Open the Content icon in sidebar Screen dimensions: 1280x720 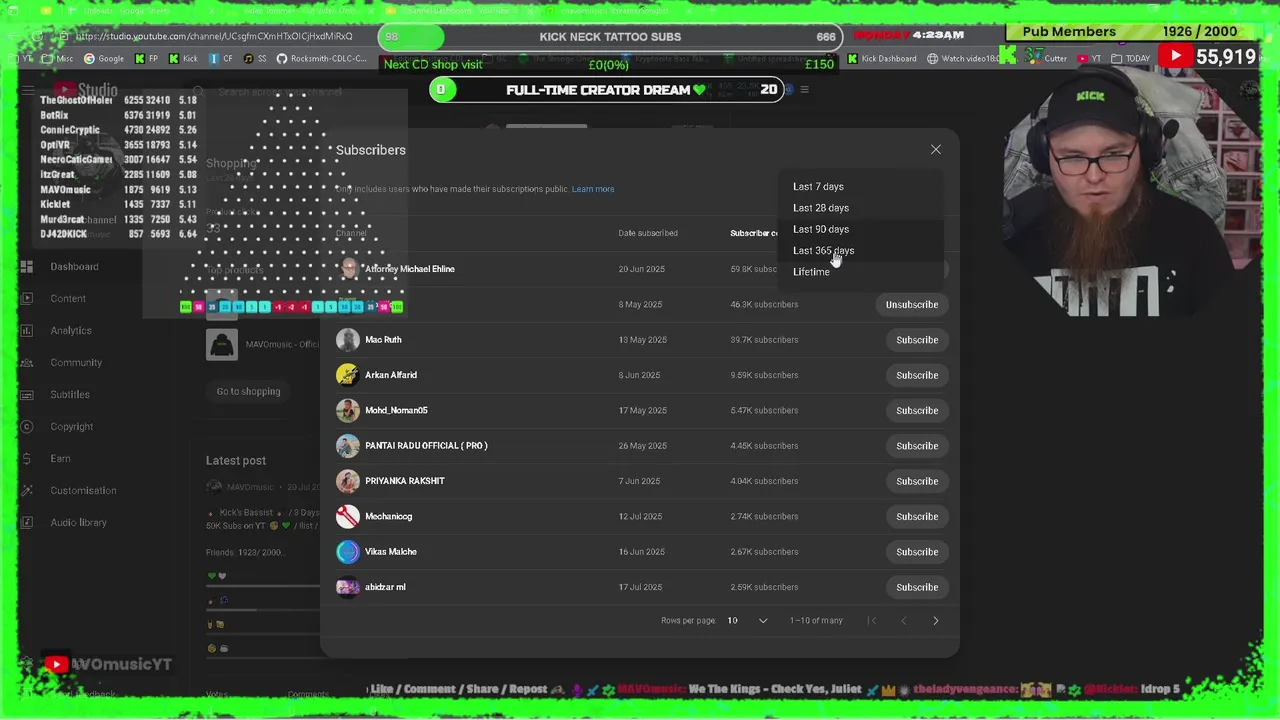point(26,299)
